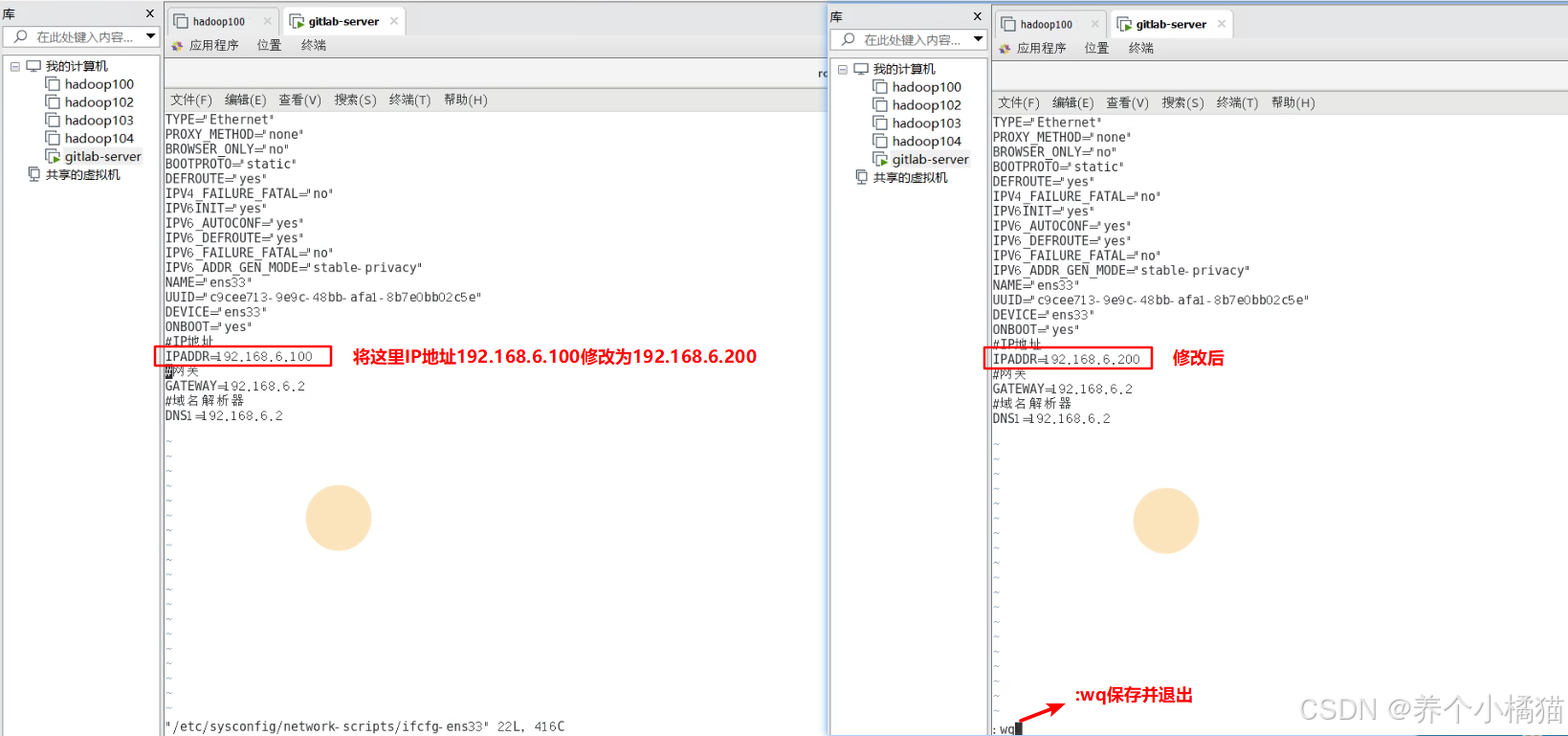
Task: Click left library search magnifier icon
Action: tap(20, 36)
